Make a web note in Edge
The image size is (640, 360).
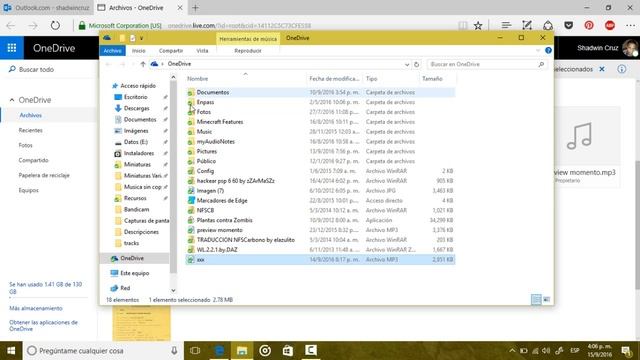[527, 25]
